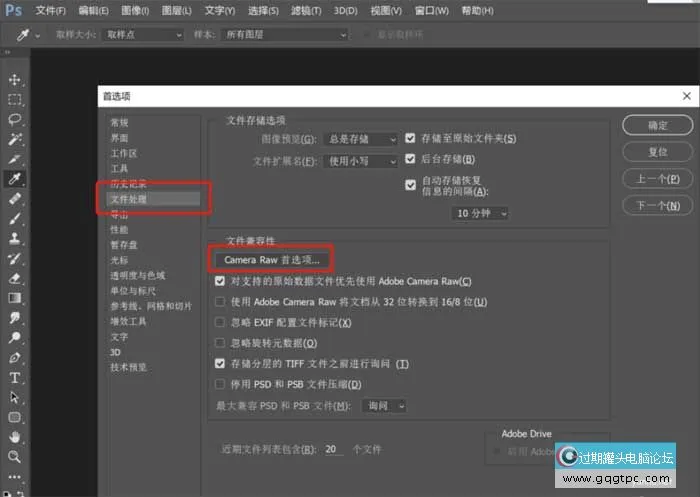Screen dimensions: 700x497
Task: Check 停用 PSD 和 PSB 文件压缩
Action: point(221,384)
